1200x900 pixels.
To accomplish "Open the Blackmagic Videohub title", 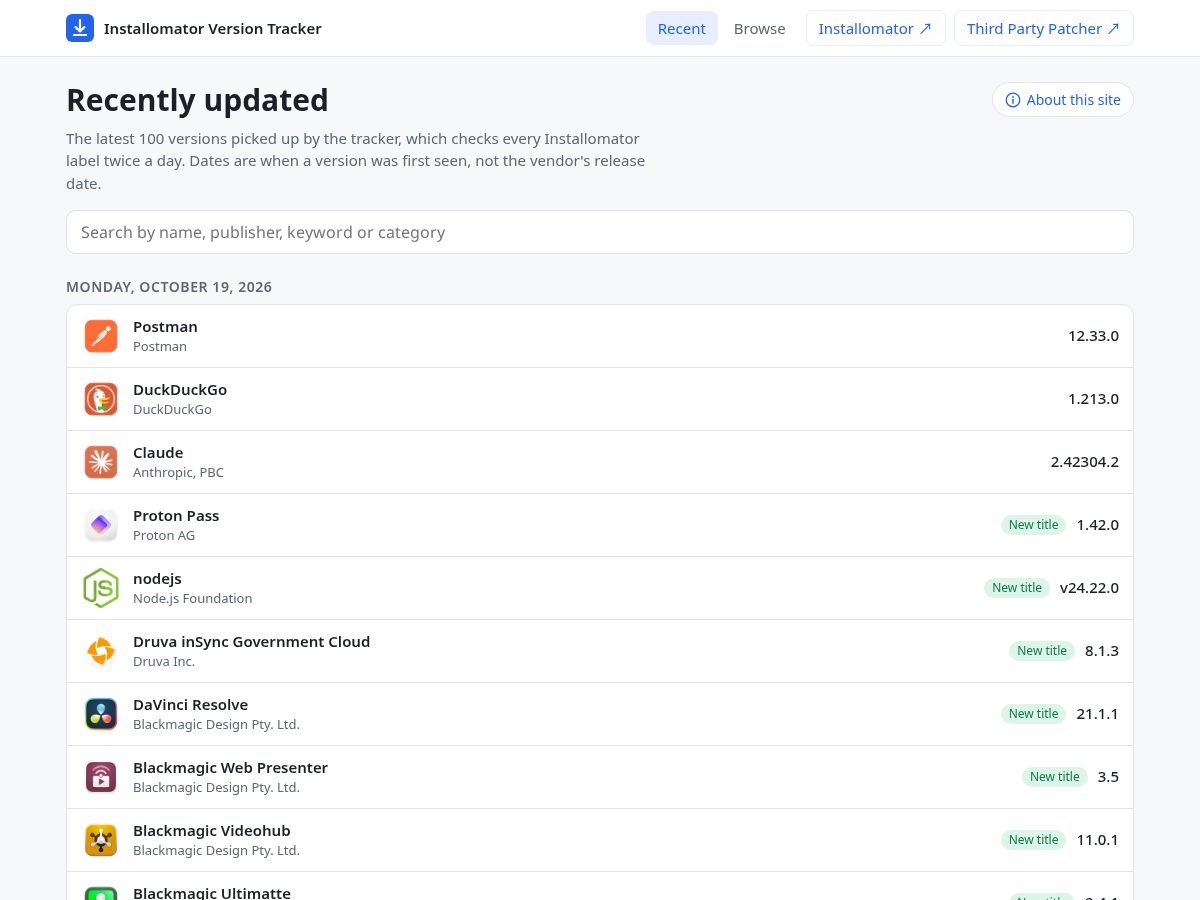I will tap(212, 831).
